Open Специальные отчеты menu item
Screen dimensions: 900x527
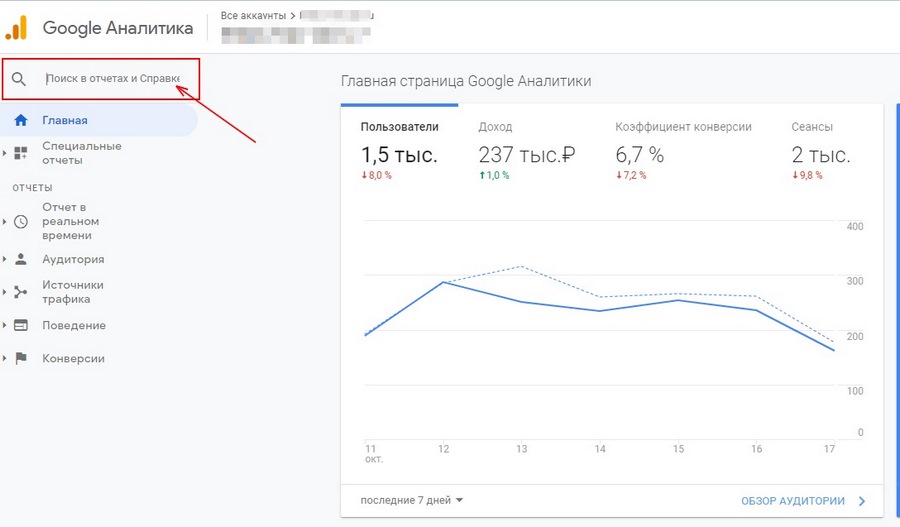(82, 153)
